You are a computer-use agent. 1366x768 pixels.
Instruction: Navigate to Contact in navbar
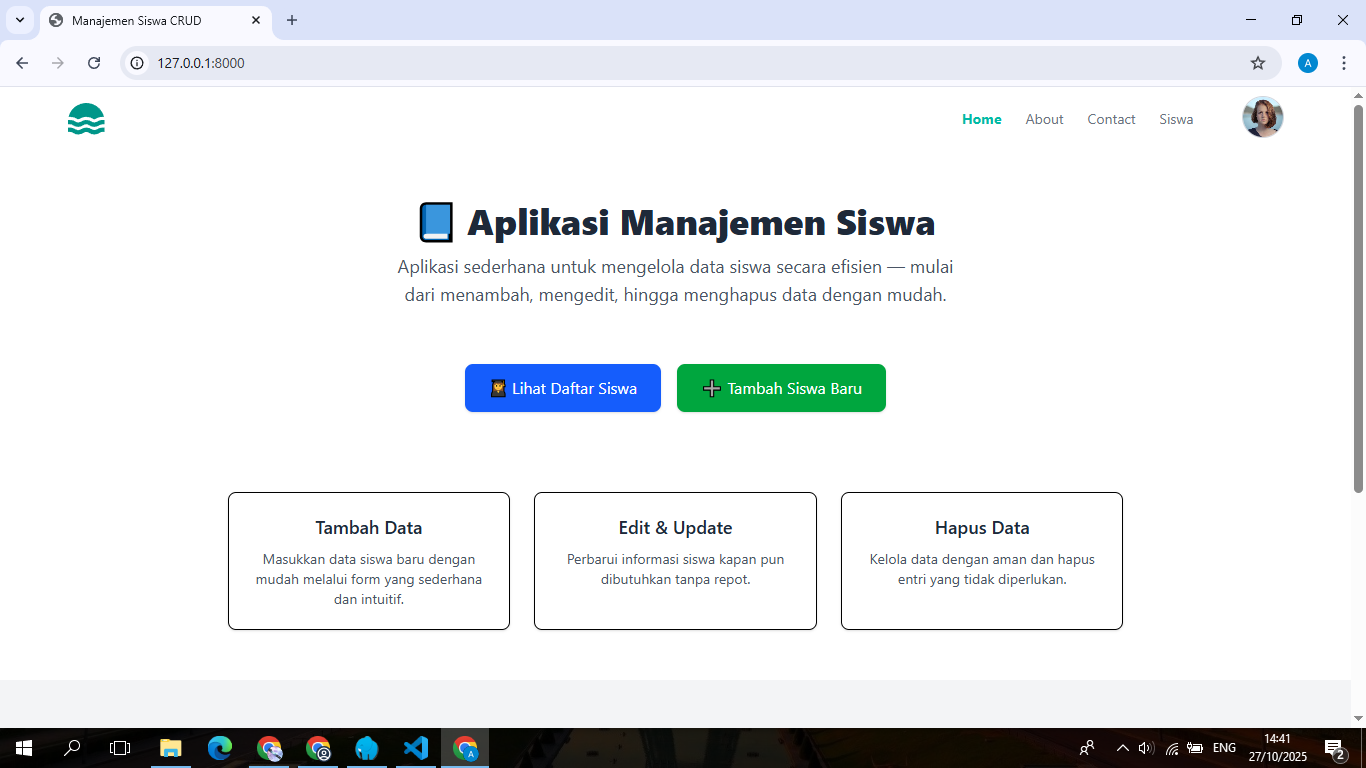point(1111,119)
